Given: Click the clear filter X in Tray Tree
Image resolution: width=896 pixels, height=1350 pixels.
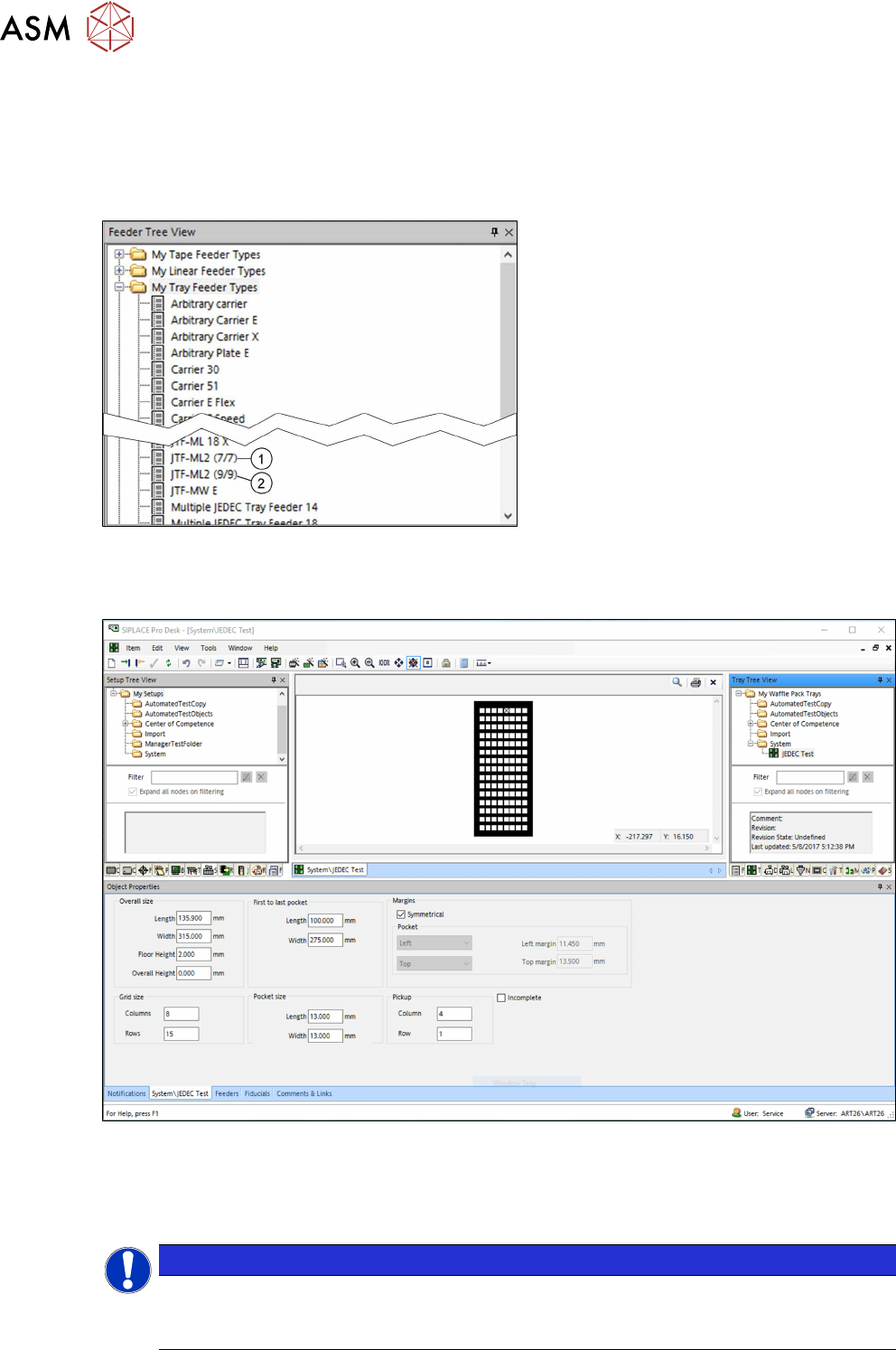Looking at the screenshot, I should tap(868, 777).
